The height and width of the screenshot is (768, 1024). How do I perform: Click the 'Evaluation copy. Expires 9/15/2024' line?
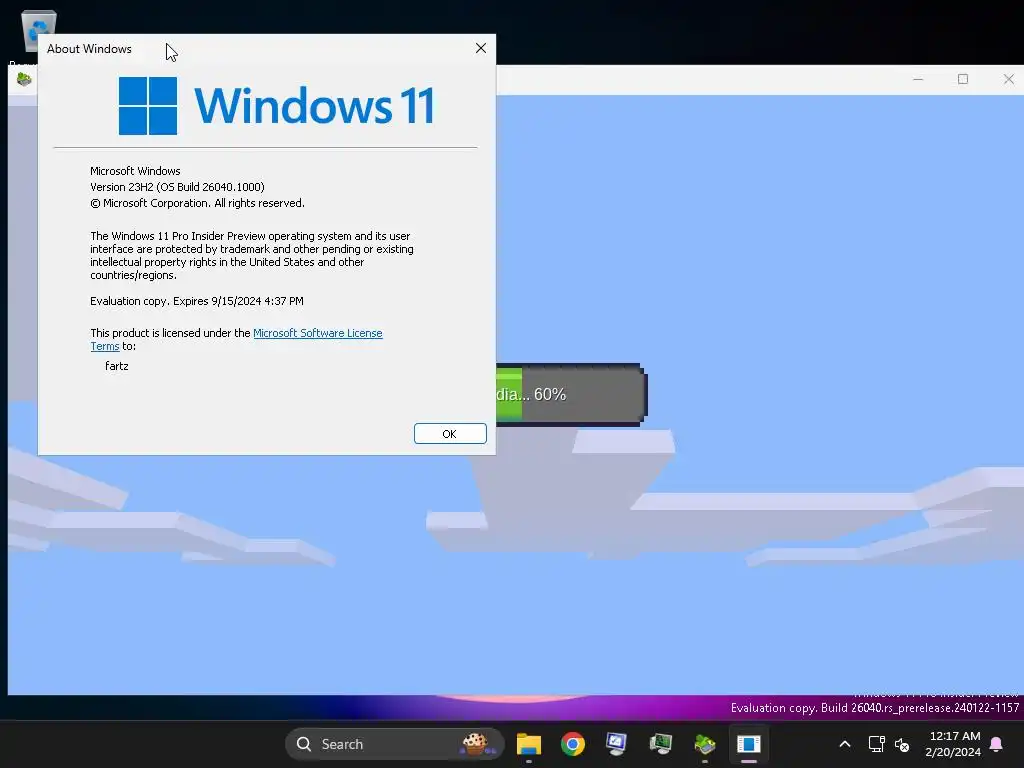tap(197, 301)
